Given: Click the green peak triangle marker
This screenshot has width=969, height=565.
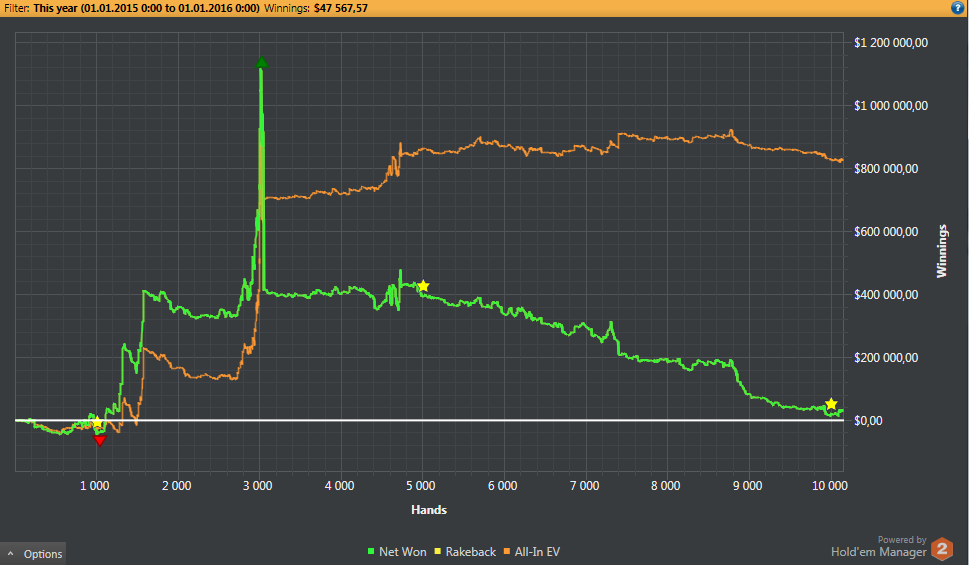Looking at the screenshot, I should click(261, 62).
